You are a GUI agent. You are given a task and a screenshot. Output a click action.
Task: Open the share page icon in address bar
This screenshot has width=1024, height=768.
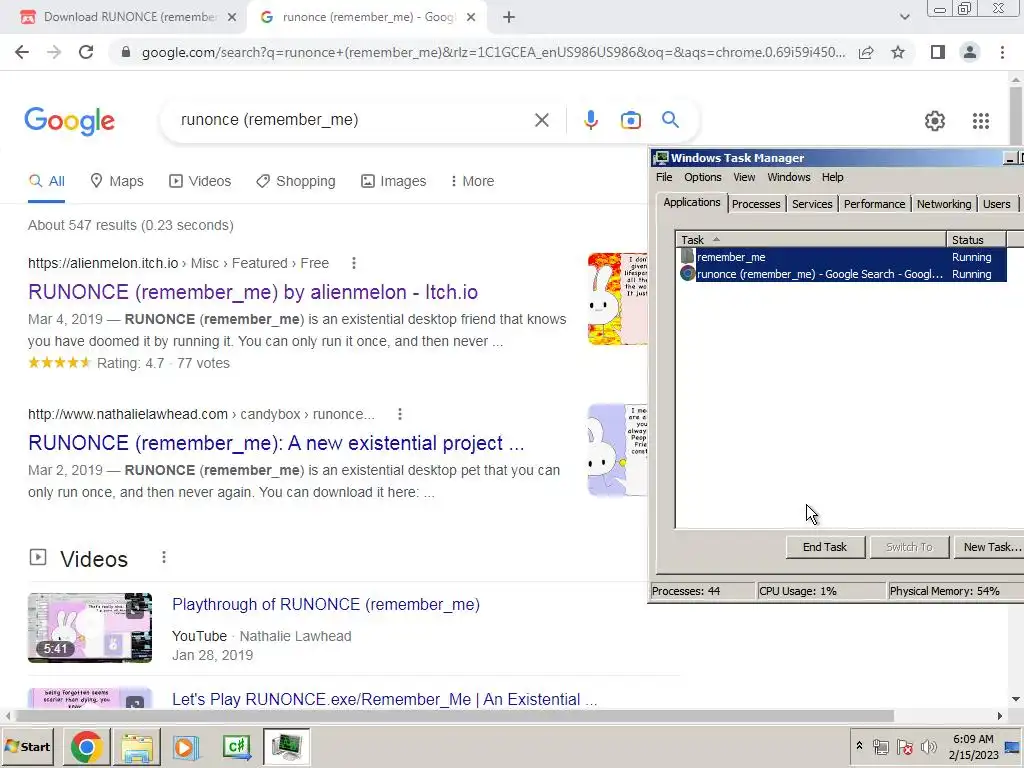[866, 52]
